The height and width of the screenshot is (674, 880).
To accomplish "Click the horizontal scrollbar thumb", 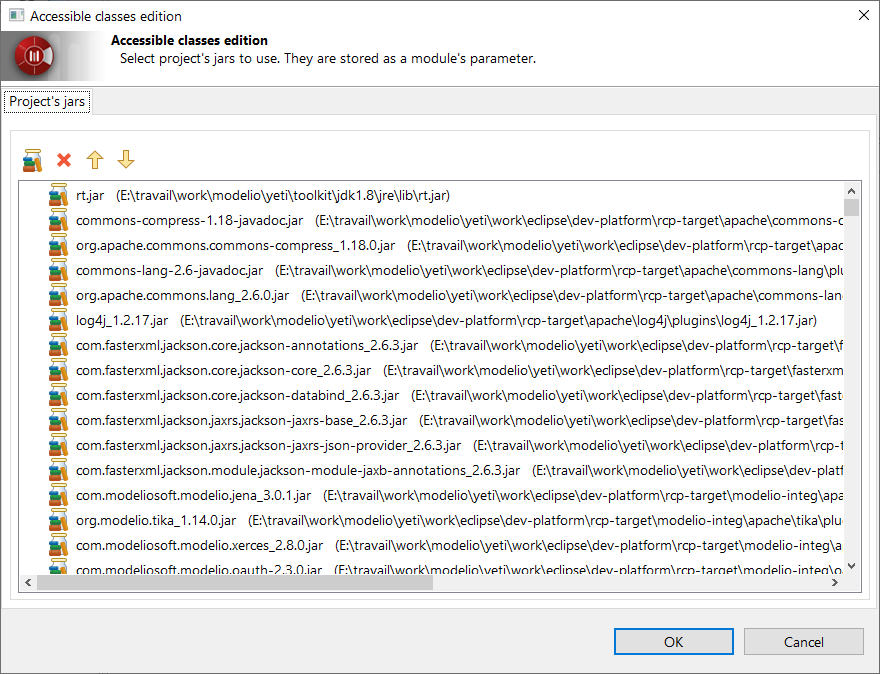I will (x=235, y=583).
